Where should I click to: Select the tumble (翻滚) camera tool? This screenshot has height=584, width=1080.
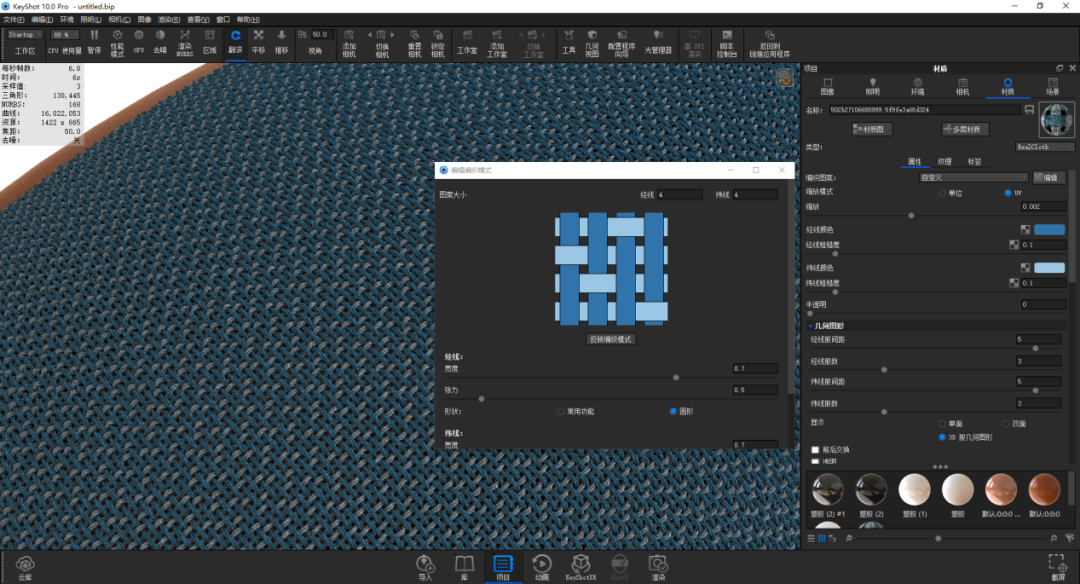tap(236, 41)
